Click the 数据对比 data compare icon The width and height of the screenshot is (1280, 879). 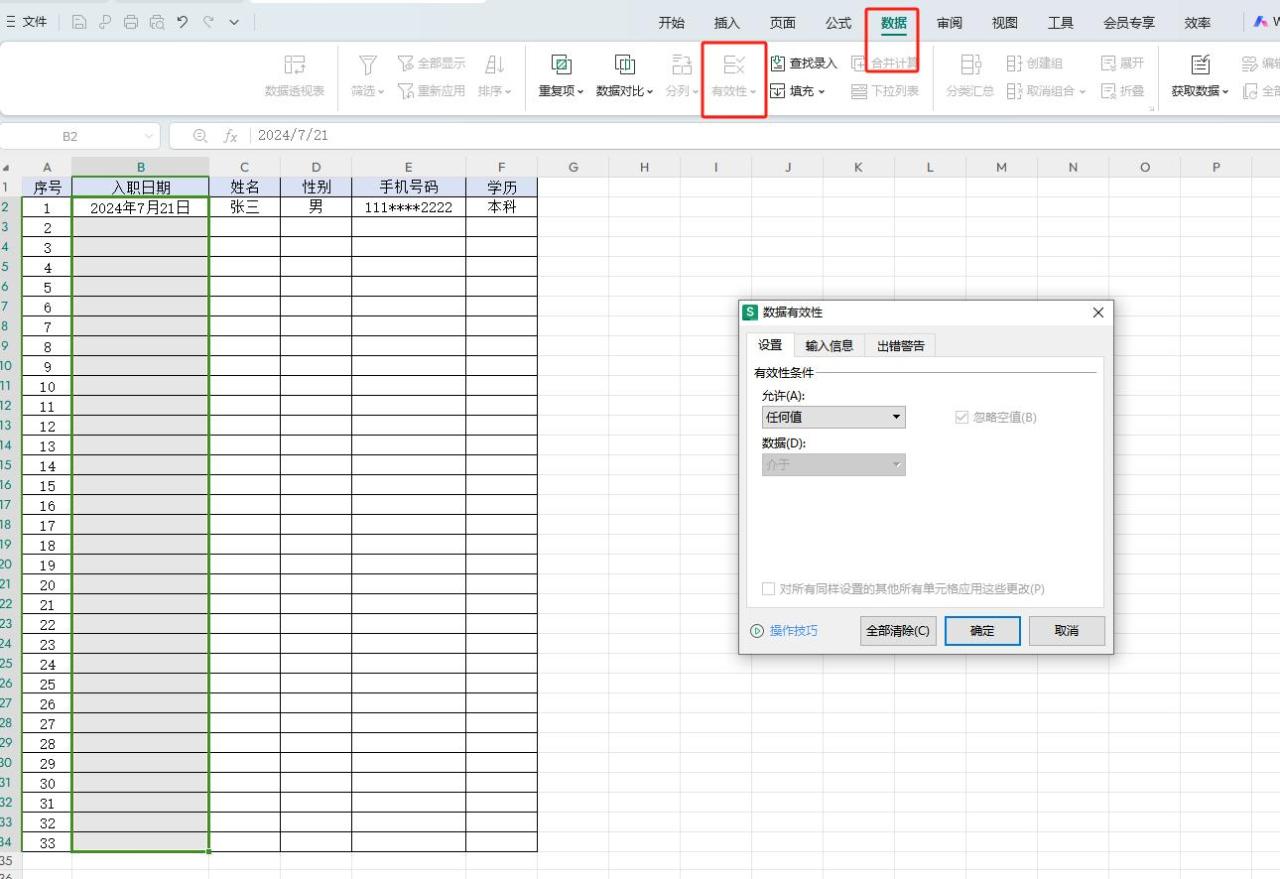pos(624,65)
